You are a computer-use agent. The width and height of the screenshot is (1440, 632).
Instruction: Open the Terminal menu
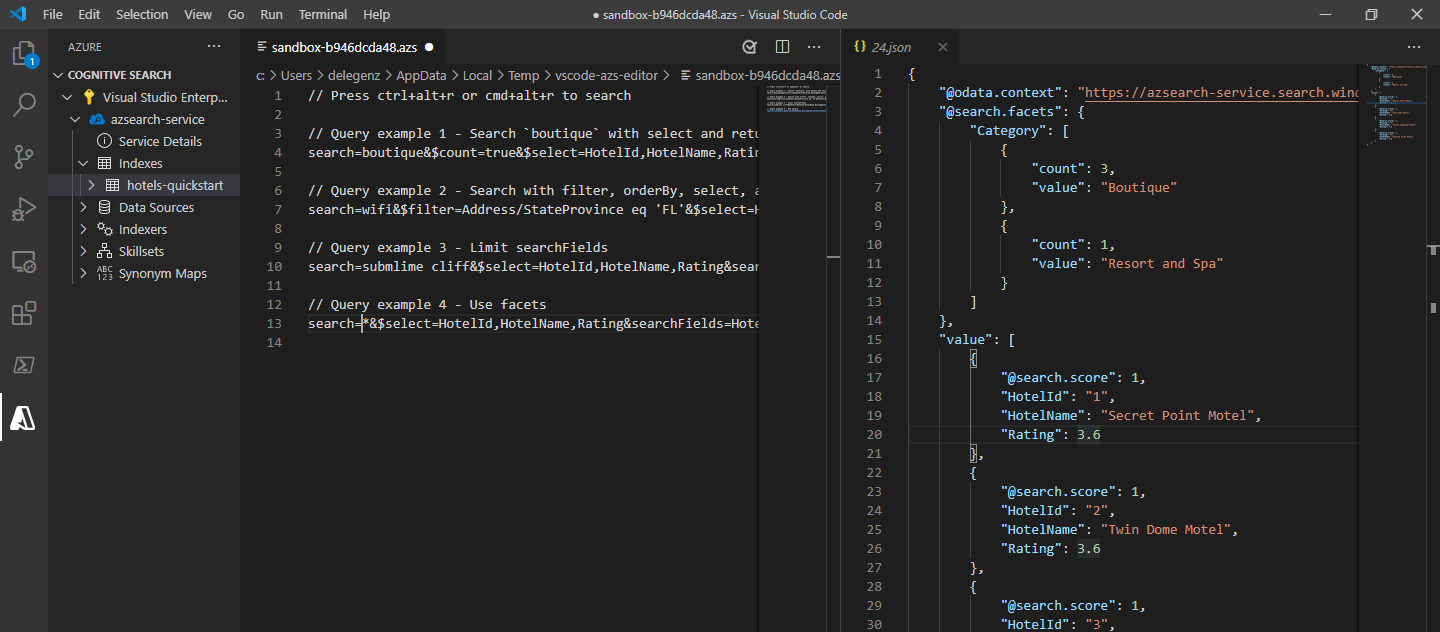tap(322, 14)
